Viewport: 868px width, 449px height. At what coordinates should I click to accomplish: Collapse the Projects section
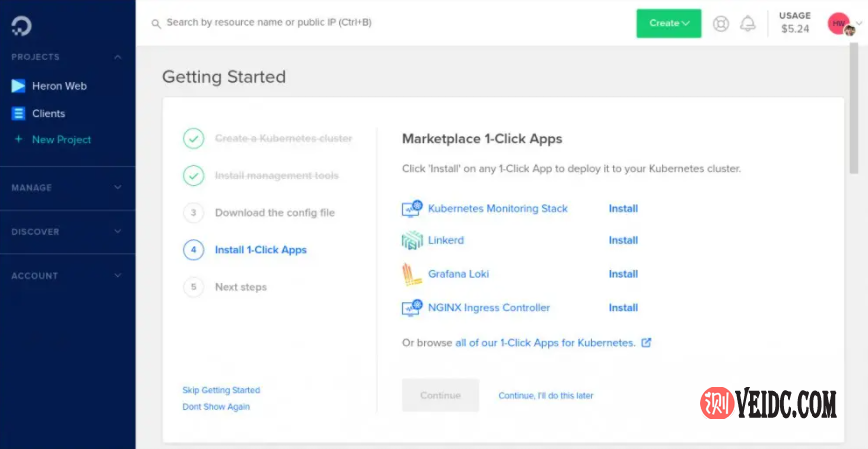click(x=118, y=57)
